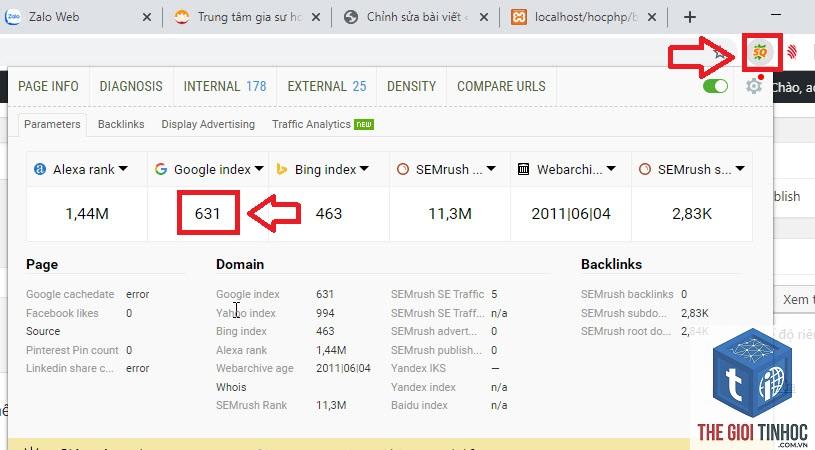Open the COMPARE URLS section

click(x=502, y=86)
